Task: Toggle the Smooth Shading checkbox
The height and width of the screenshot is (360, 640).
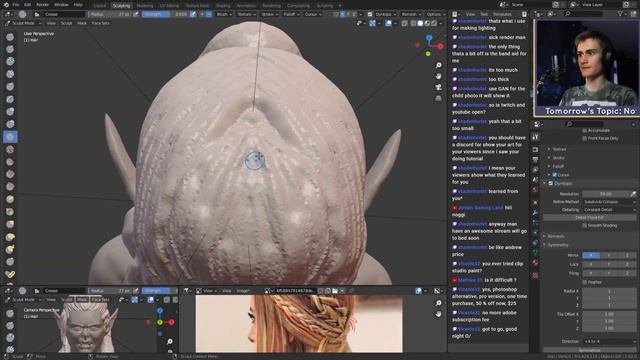Action: (584, 225)
